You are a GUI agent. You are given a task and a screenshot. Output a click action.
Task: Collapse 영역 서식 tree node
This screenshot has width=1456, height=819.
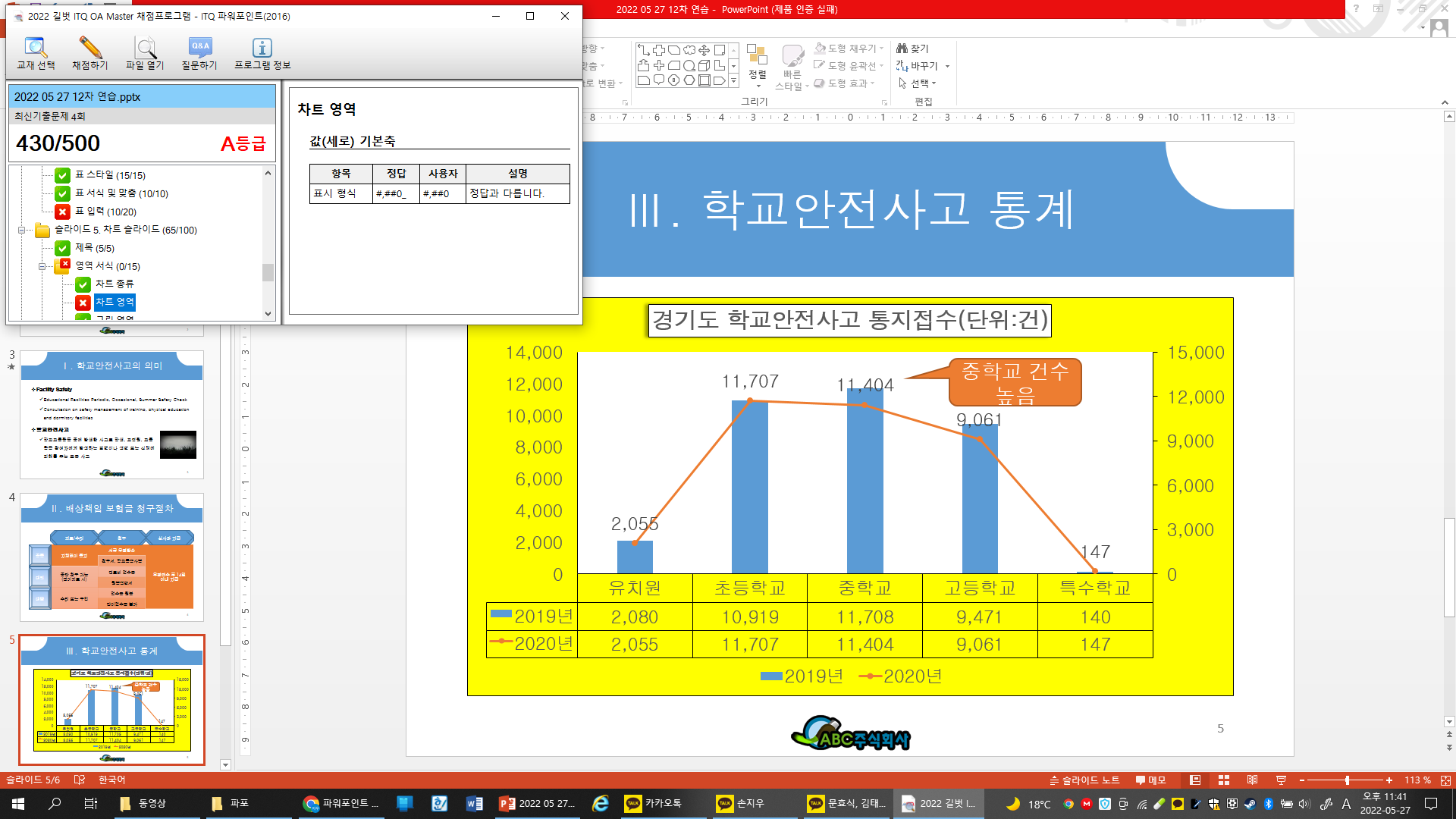coord(42,266)
